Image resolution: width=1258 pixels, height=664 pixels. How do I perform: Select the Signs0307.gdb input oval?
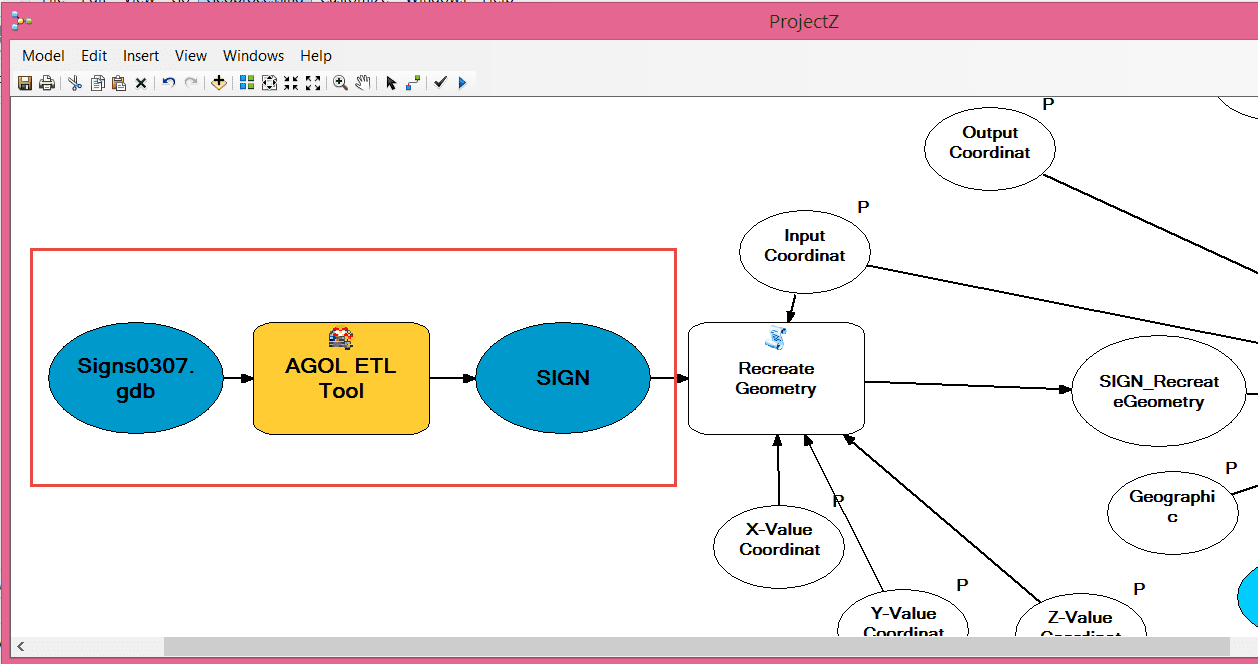tap(136, 378)
